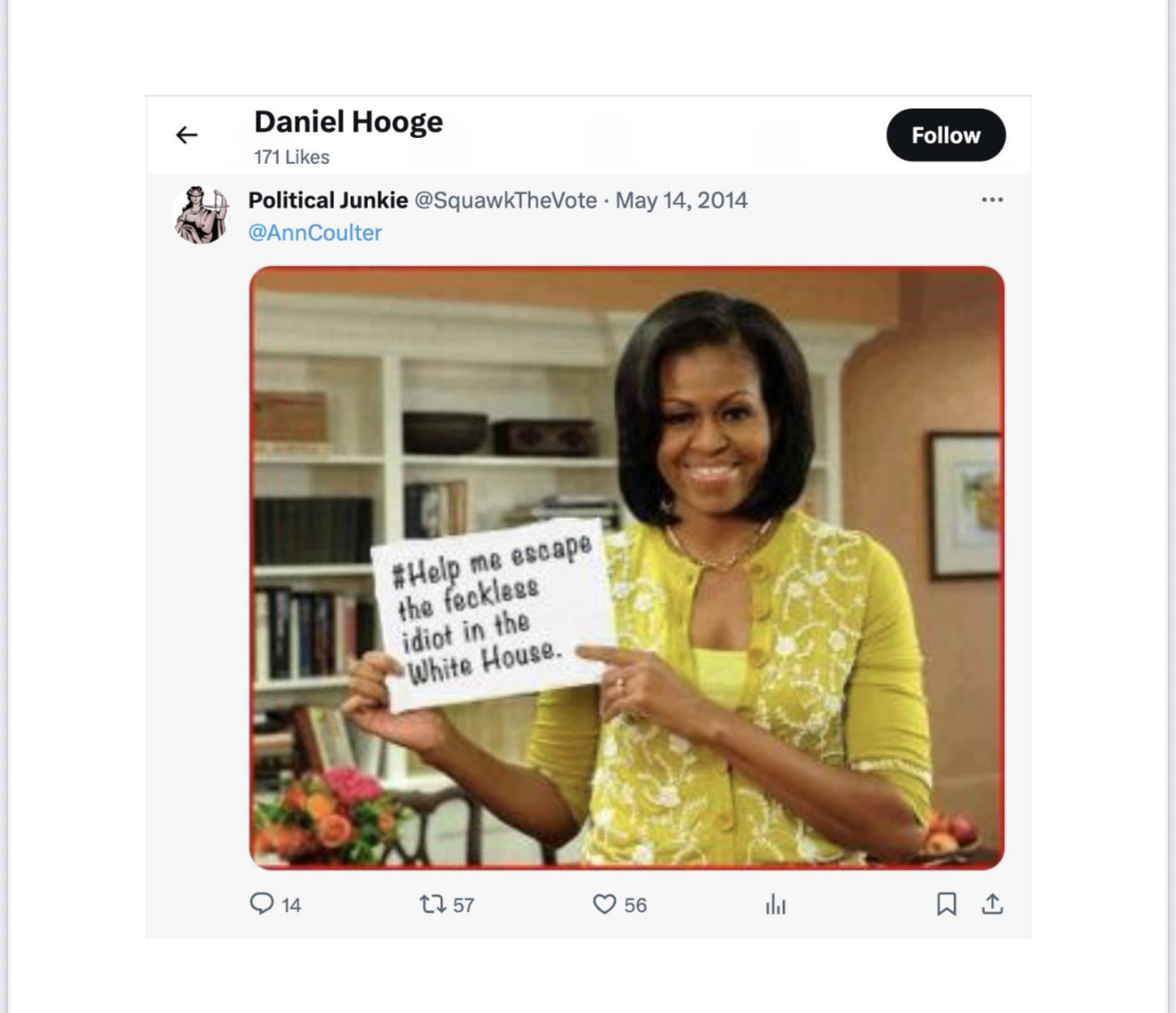Viewport: 1176px width, 1013px height.
Task: Go back using the left arrow
Action: pos(187,135)
